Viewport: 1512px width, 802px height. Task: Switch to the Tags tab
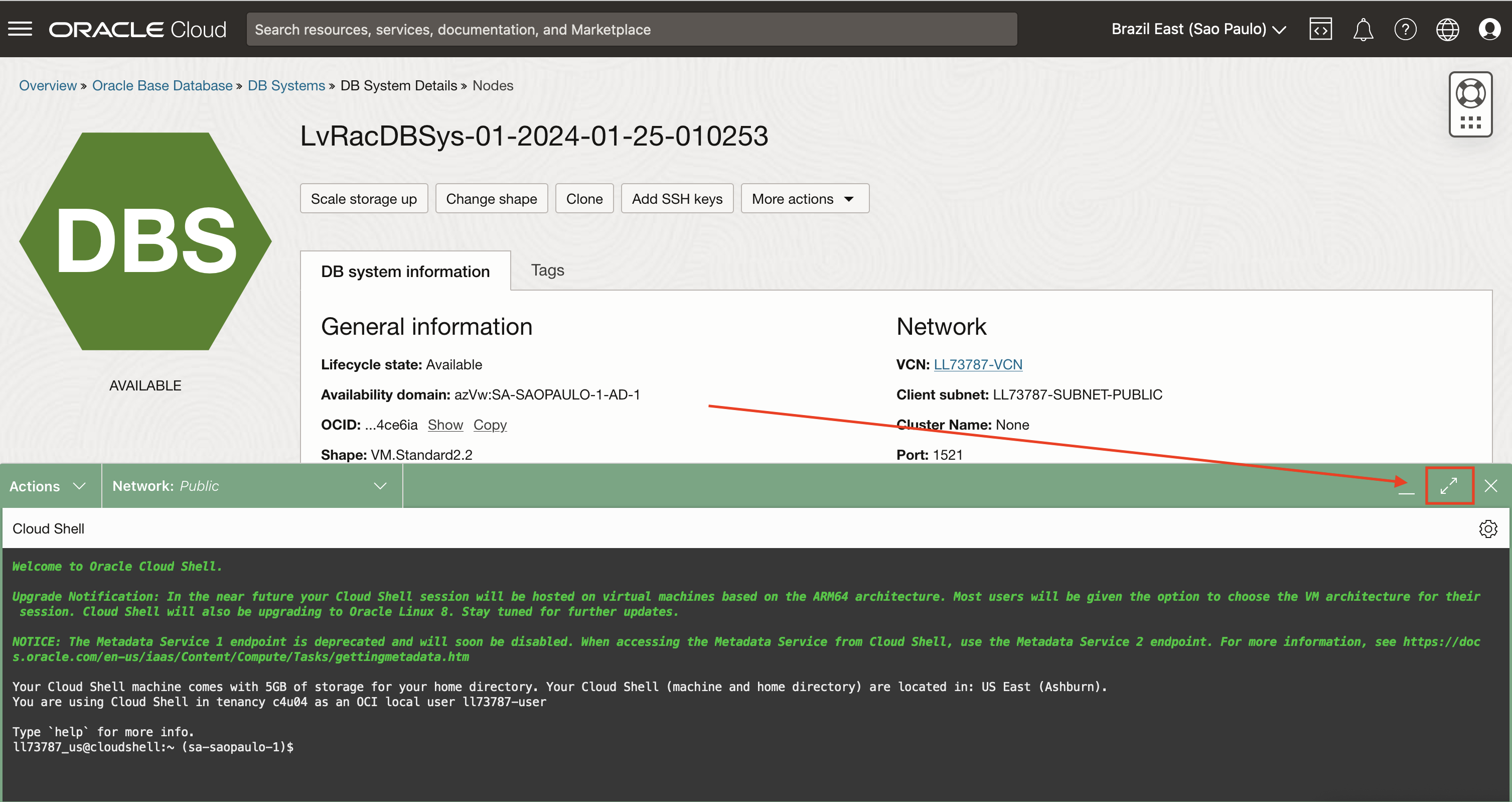[x=547, y=270]
